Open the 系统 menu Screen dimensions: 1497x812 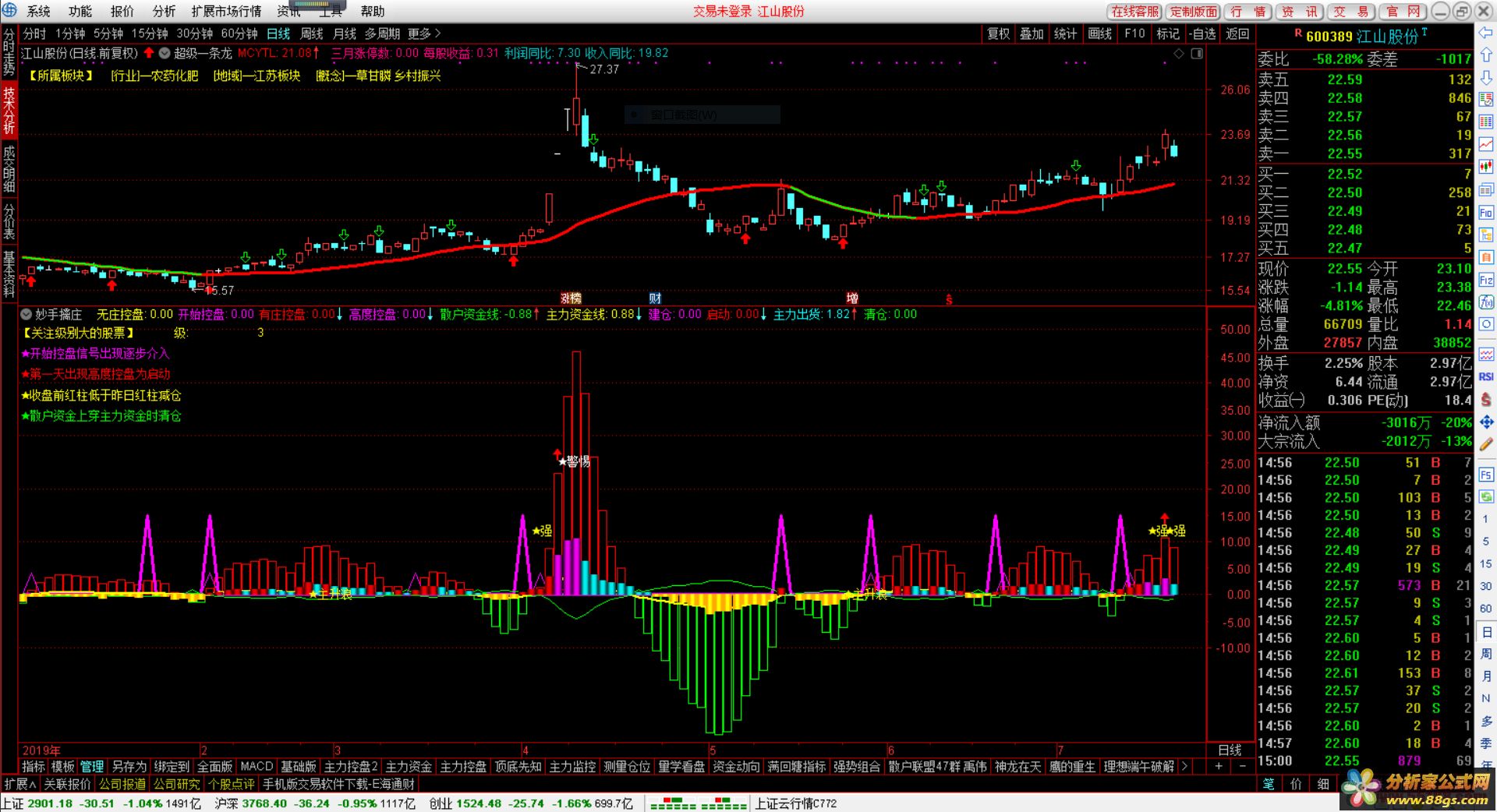38,11
